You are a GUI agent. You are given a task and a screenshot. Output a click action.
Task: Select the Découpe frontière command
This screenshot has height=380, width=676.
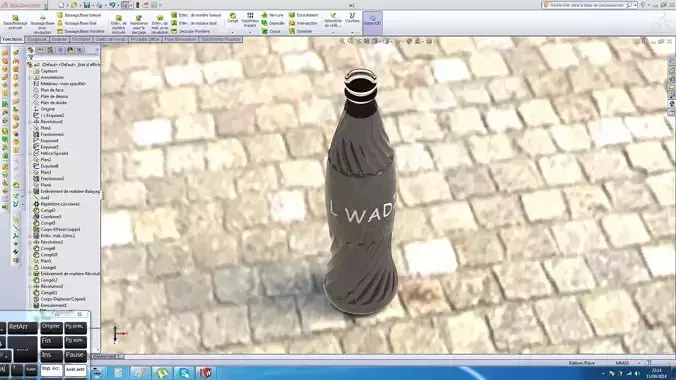pyautogui.click(x=191, y=31)
